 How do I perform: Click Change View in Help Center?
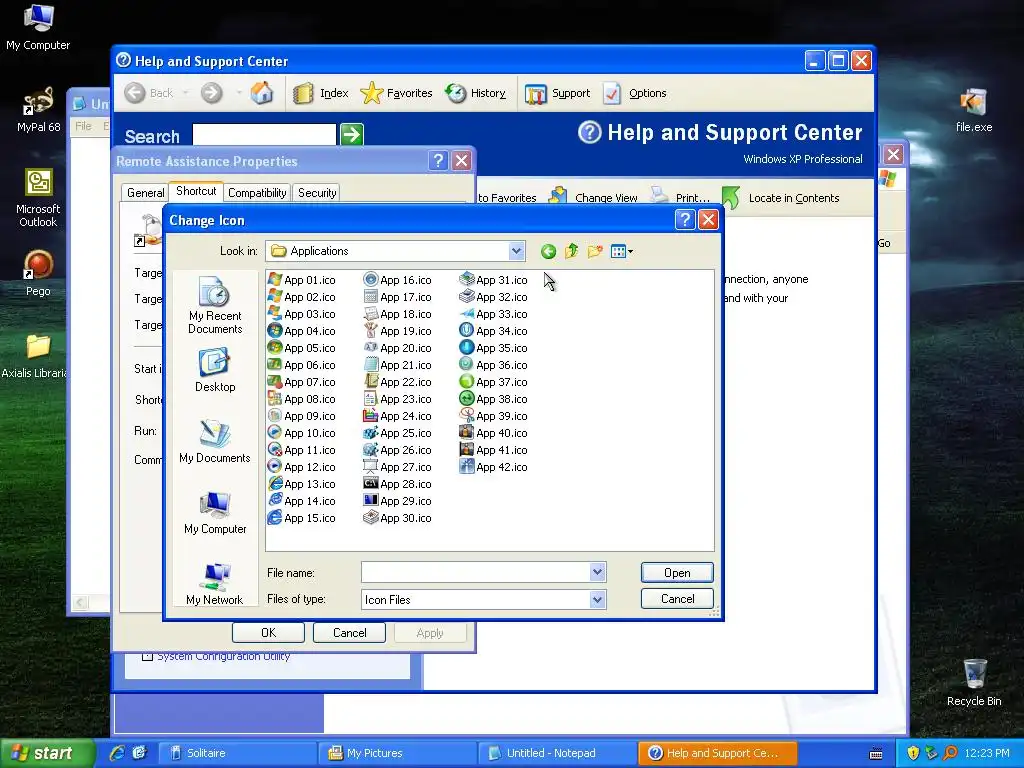tap(593, 197)
